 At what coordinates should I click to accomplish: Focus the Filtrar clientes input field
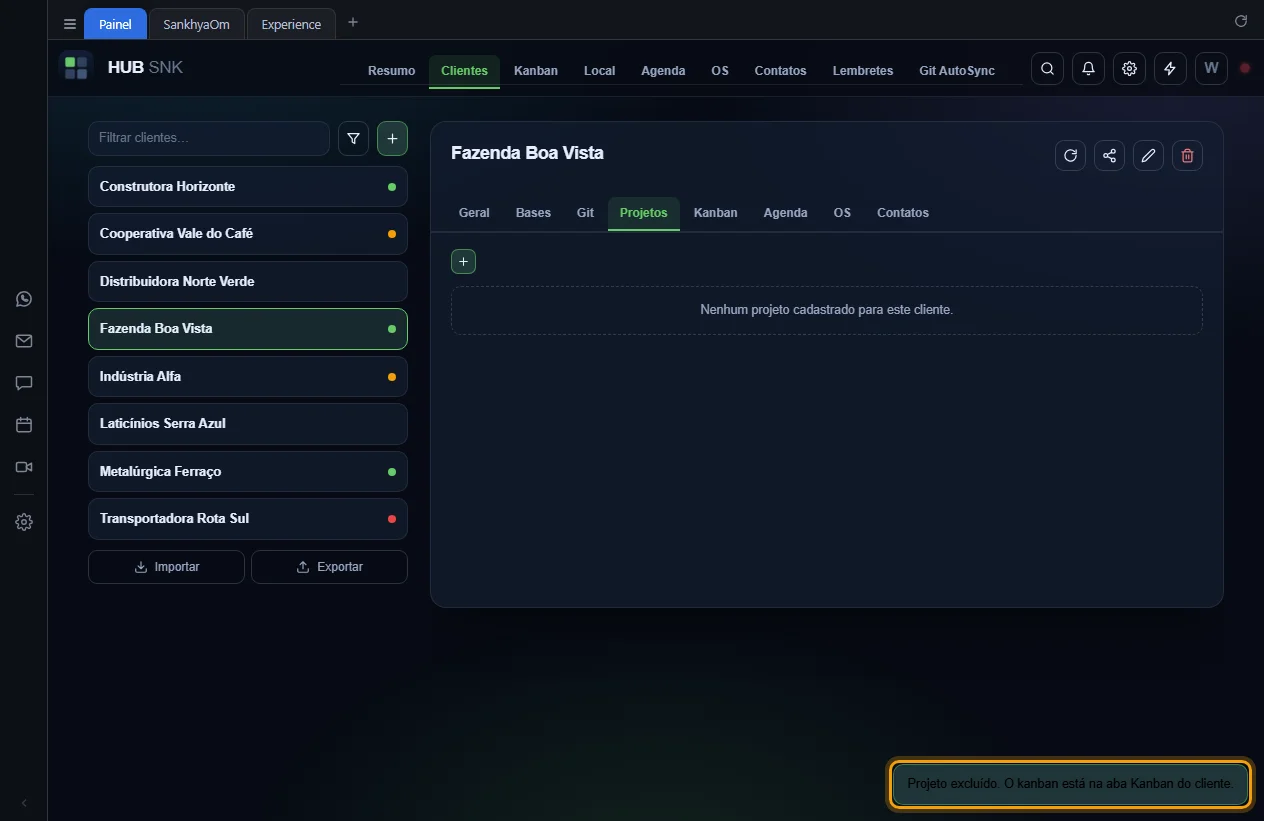[209, 138]
